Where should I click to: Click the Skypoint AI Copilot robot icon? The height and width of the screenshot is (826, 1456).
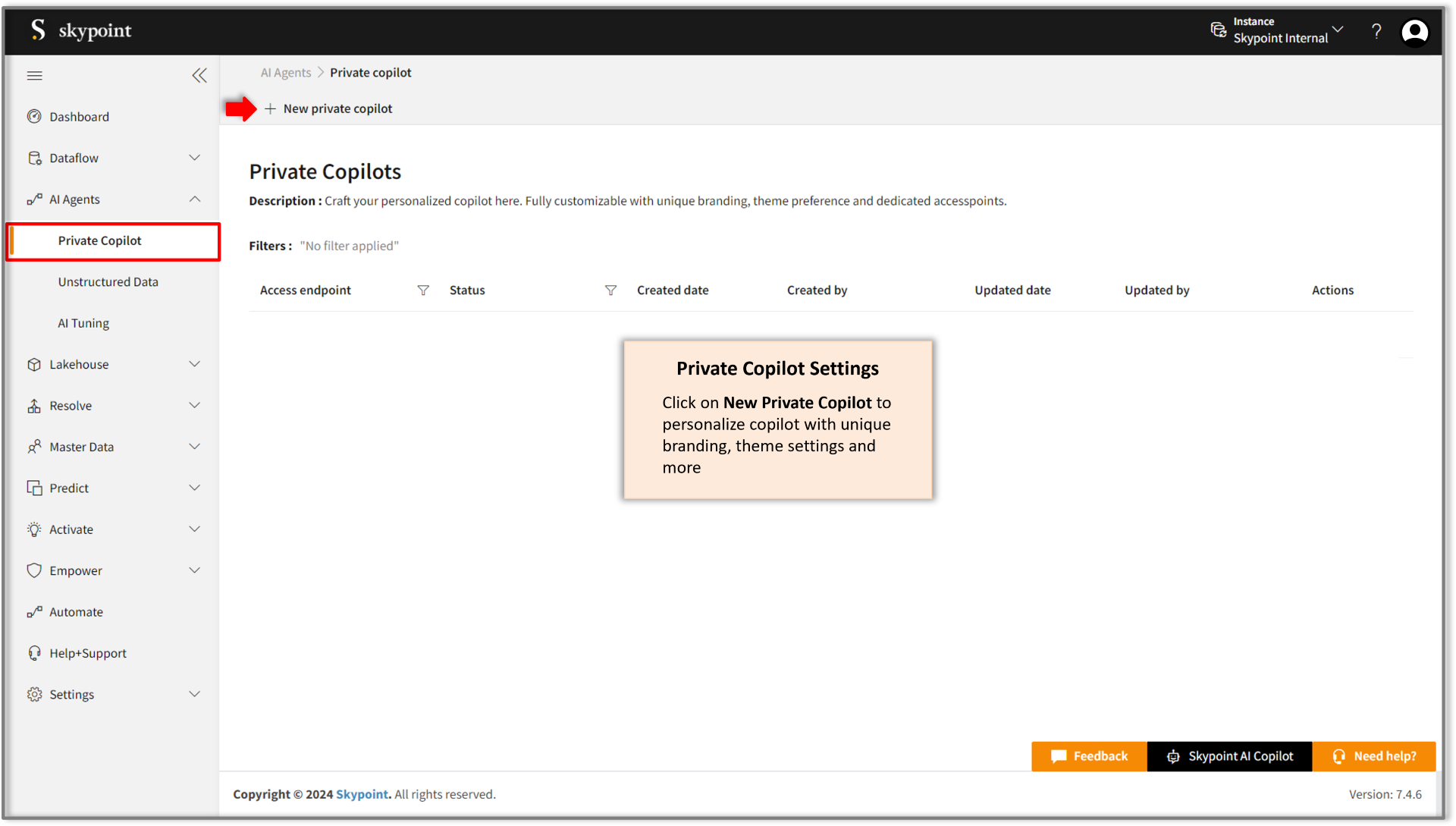pyautogui.click(x=1173, y=756)
